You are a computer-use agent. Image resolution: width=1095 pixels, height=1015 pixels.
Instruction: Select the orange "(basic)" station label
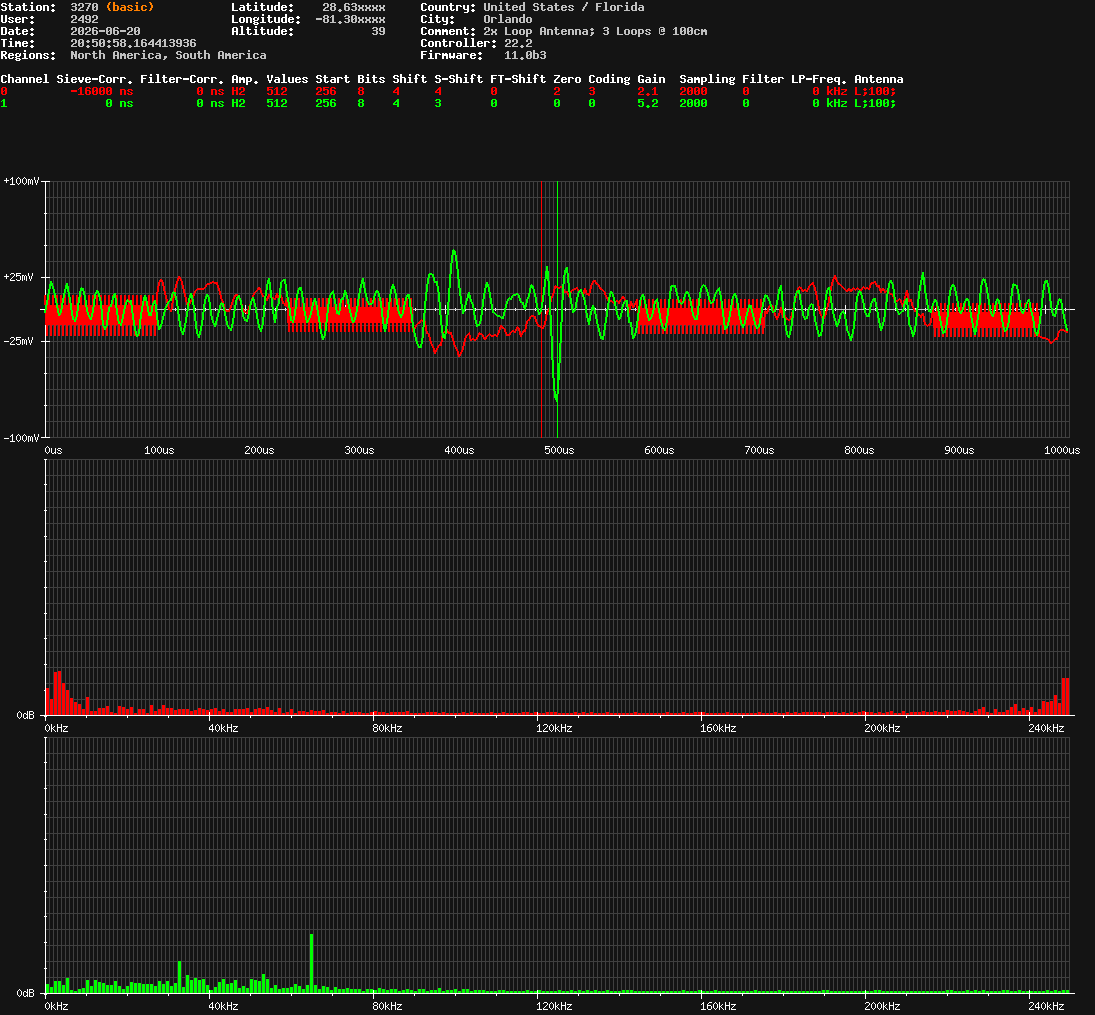tap(130, 7)
